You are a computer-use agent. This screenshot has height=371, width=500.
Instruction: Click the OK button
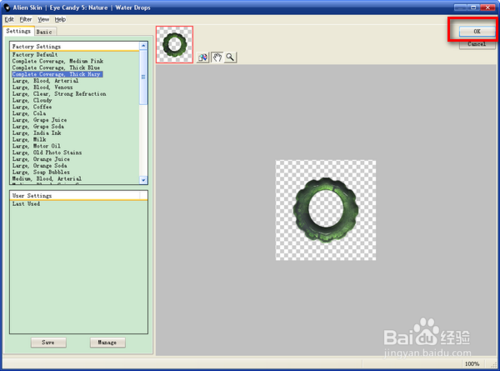[x=477, y=31]
